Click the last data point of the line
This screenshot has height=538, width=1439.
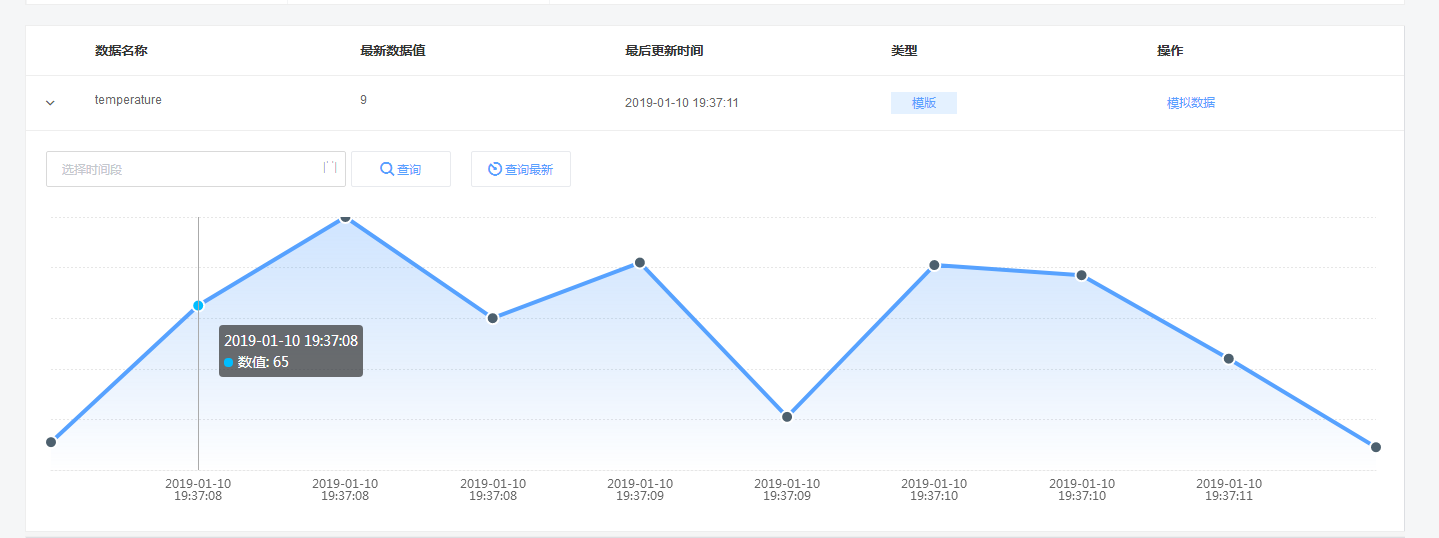(1376, 447)
